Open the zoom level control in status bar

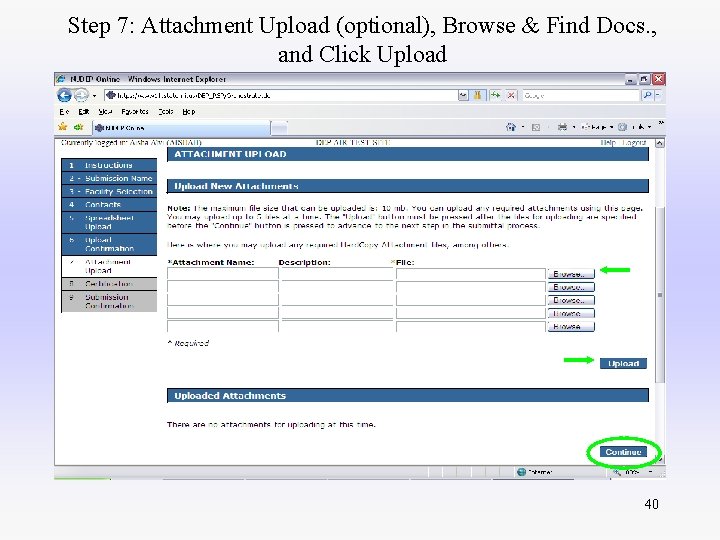click(x=634, y=472)
